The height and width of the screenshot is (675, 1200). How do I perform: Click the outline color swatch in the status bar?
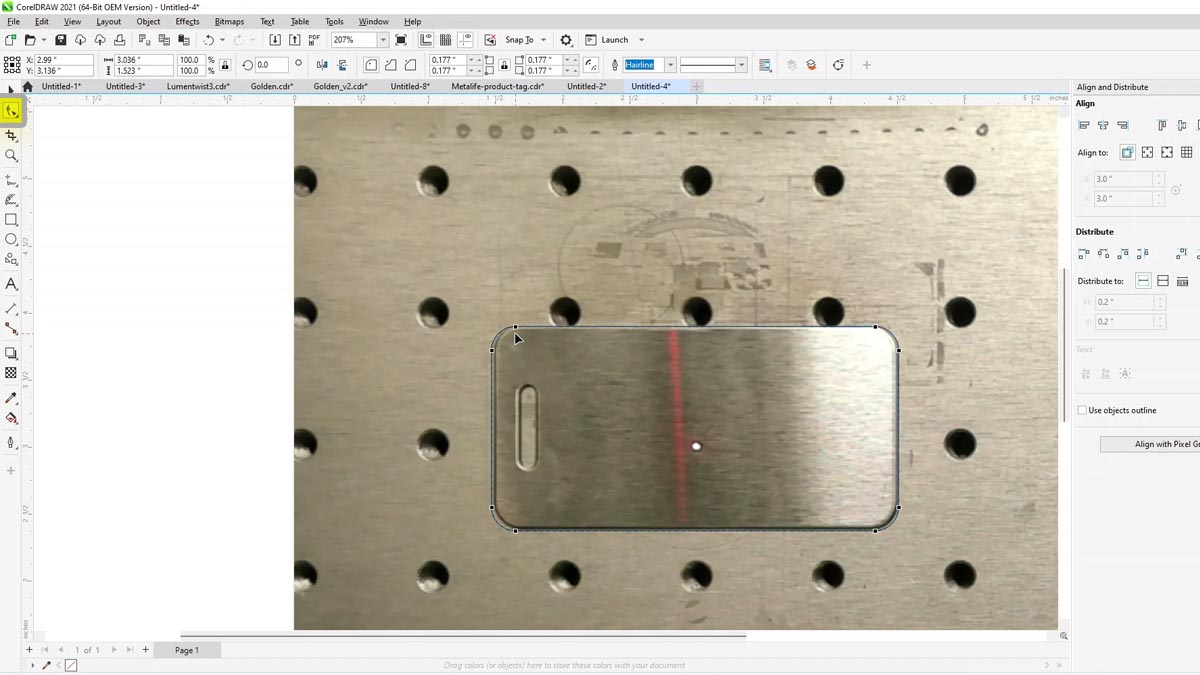(x=70, y=664)
